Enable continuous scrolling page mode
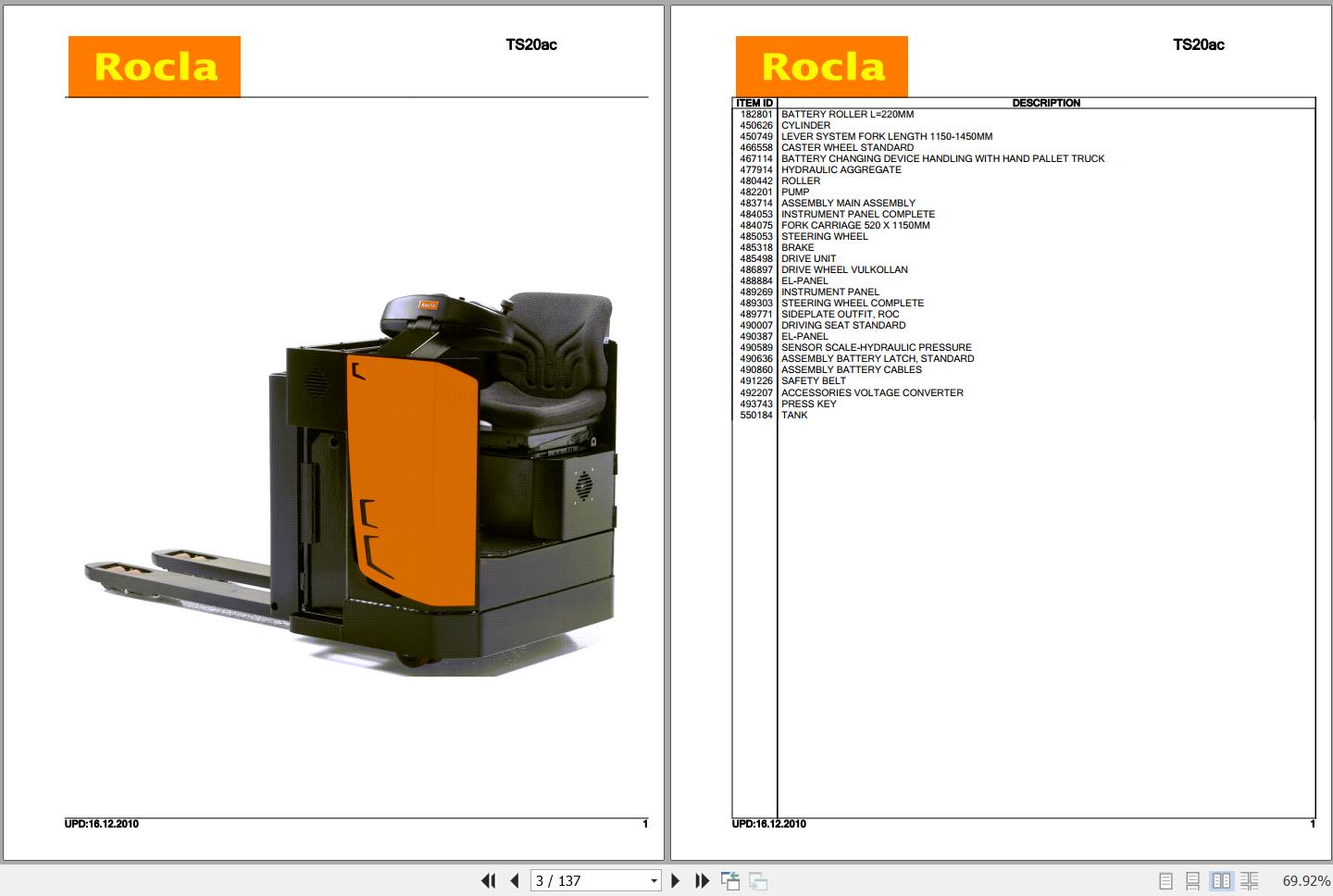The width and height of the screenshot is (1333, 896). point(1192,880)
